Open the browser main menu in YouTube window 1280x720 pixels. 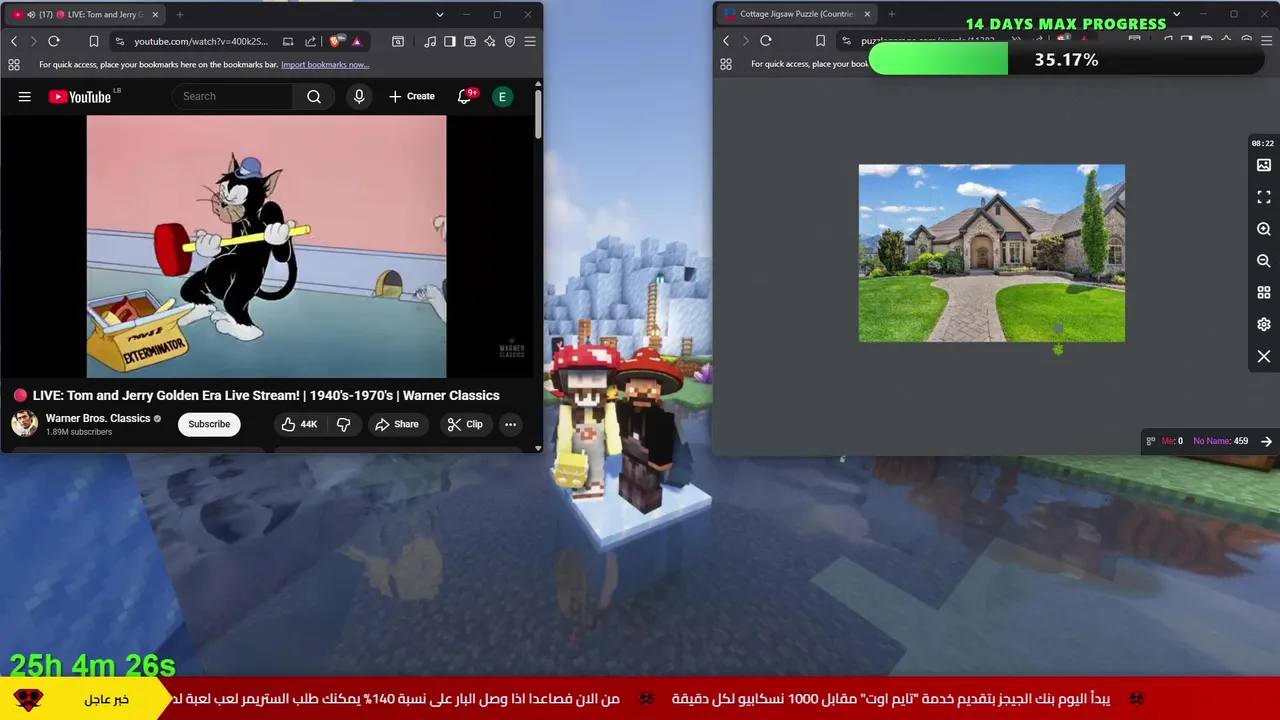click(530, 41)
